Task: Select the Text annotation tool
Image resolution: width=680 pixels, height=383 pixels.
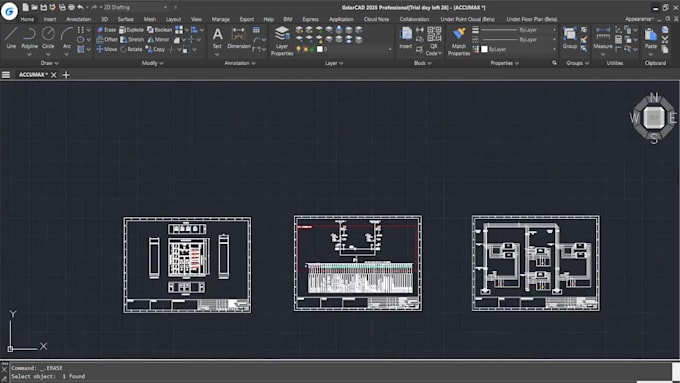Action: [217, 37]
